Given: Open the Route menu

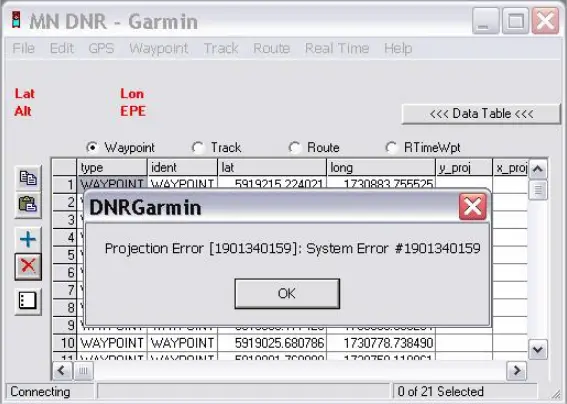Looking at the screenshot, I should click(272, 48).
